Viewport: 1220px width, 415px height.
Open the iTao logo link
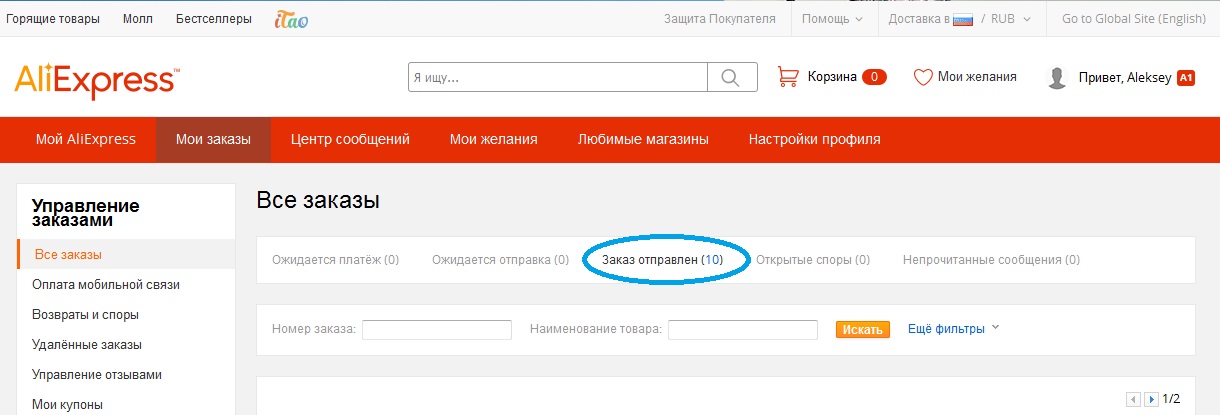click(291, 19)
